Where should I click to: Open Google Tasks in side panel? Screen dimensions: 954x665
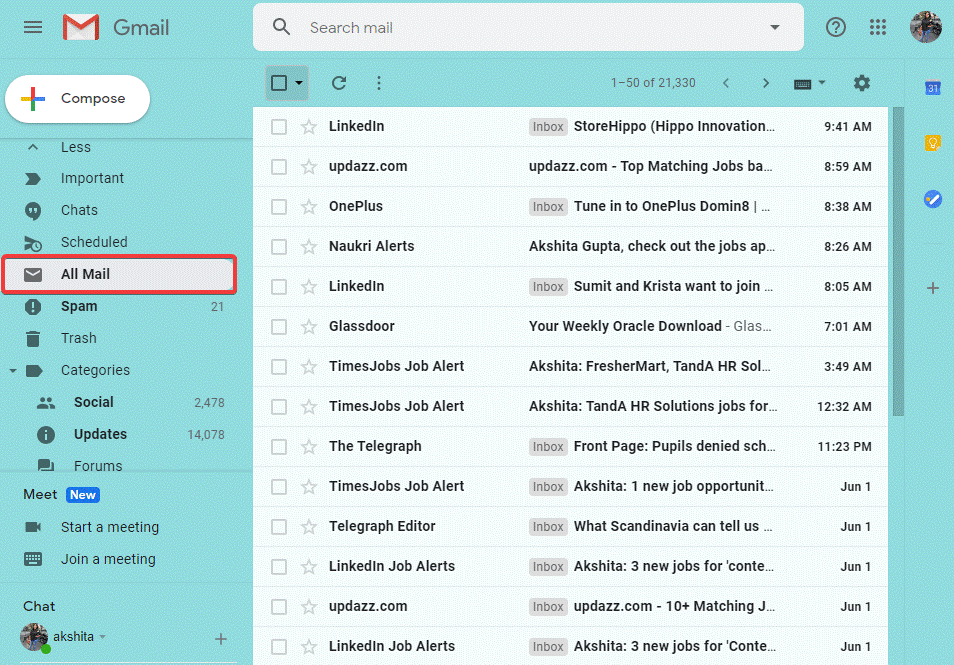point(932,199)
